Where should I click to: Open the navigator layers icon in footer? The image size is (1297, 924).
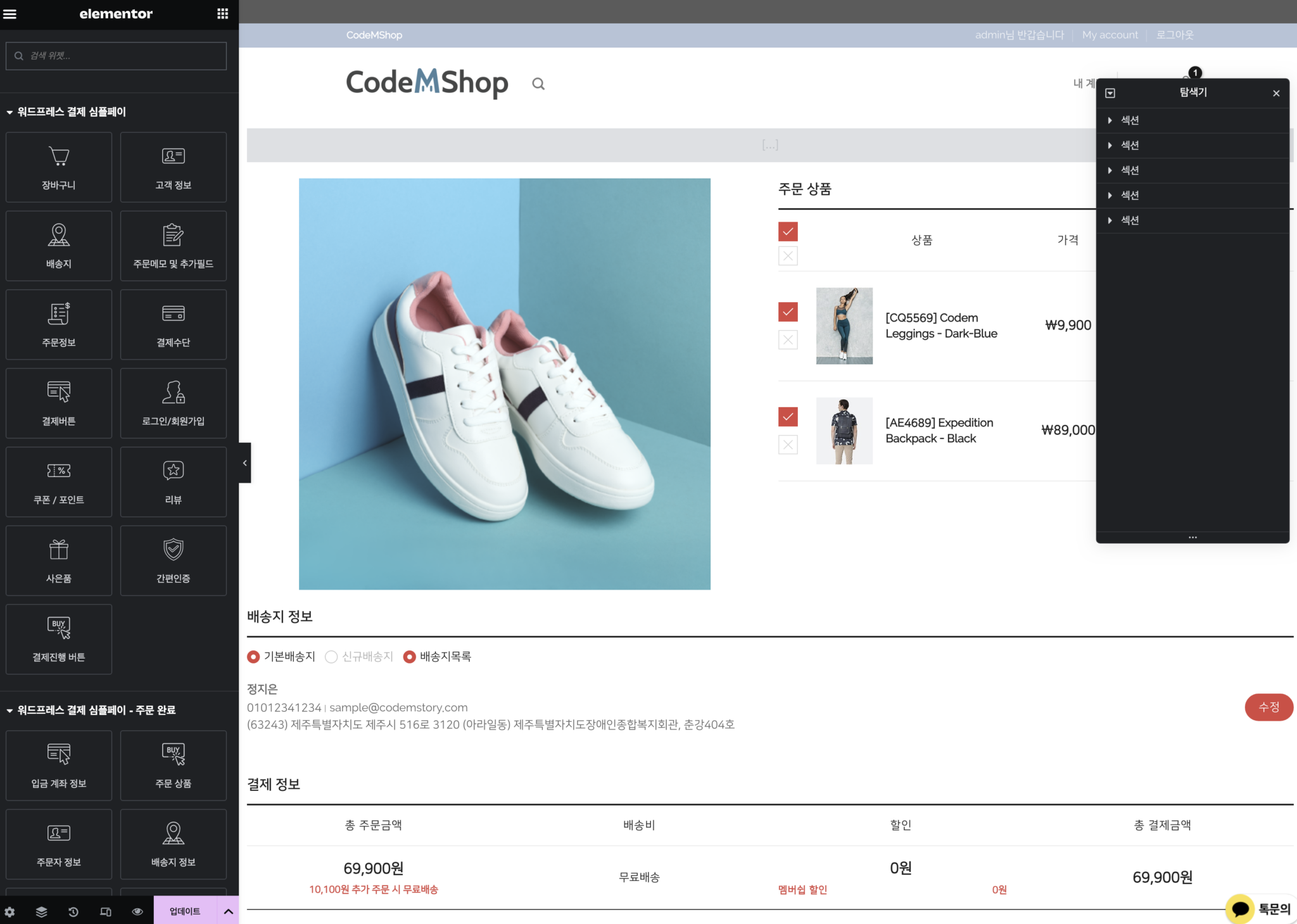(42, 911)
